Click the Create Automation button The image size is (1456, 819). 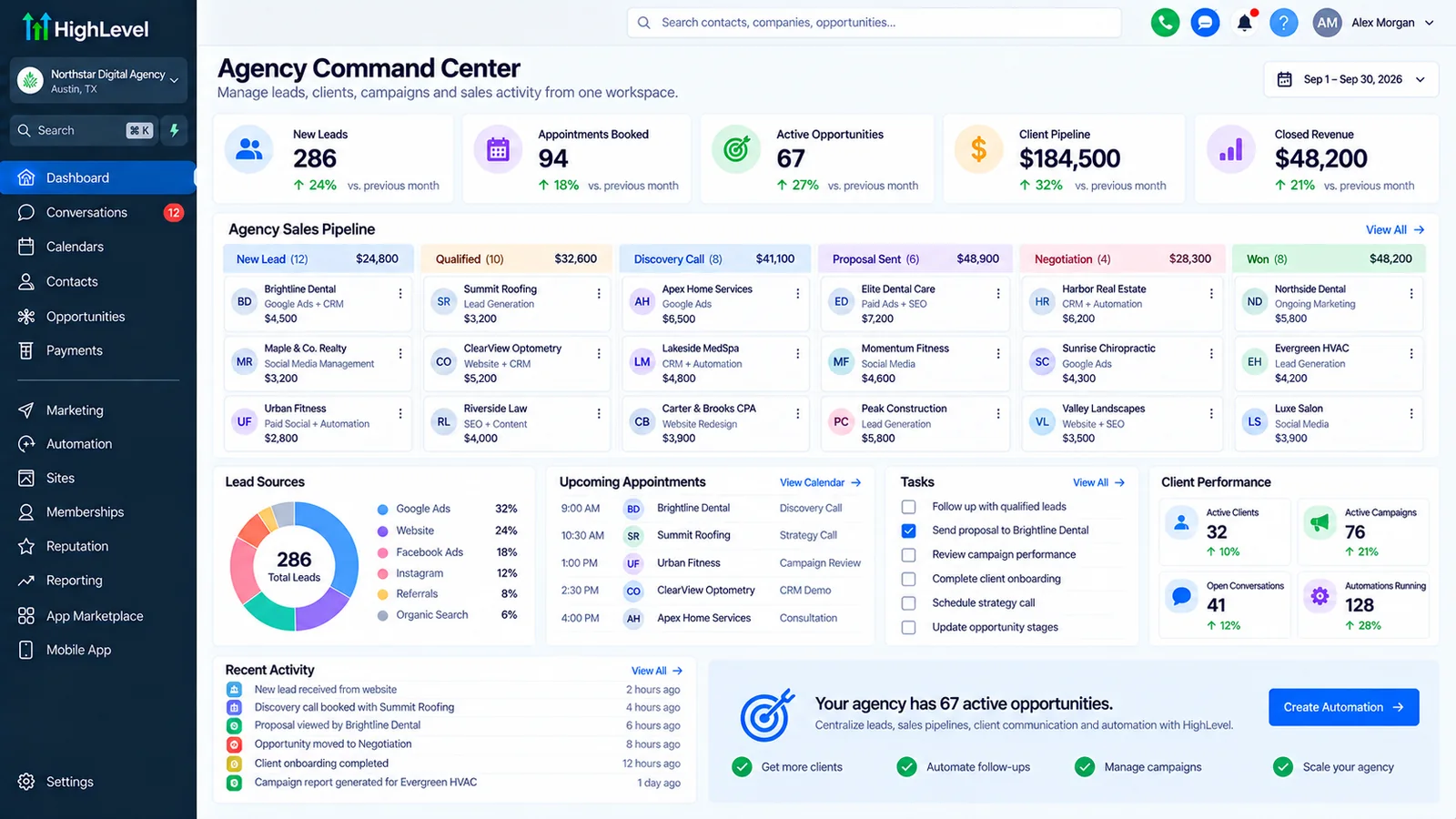point(1344,707)
